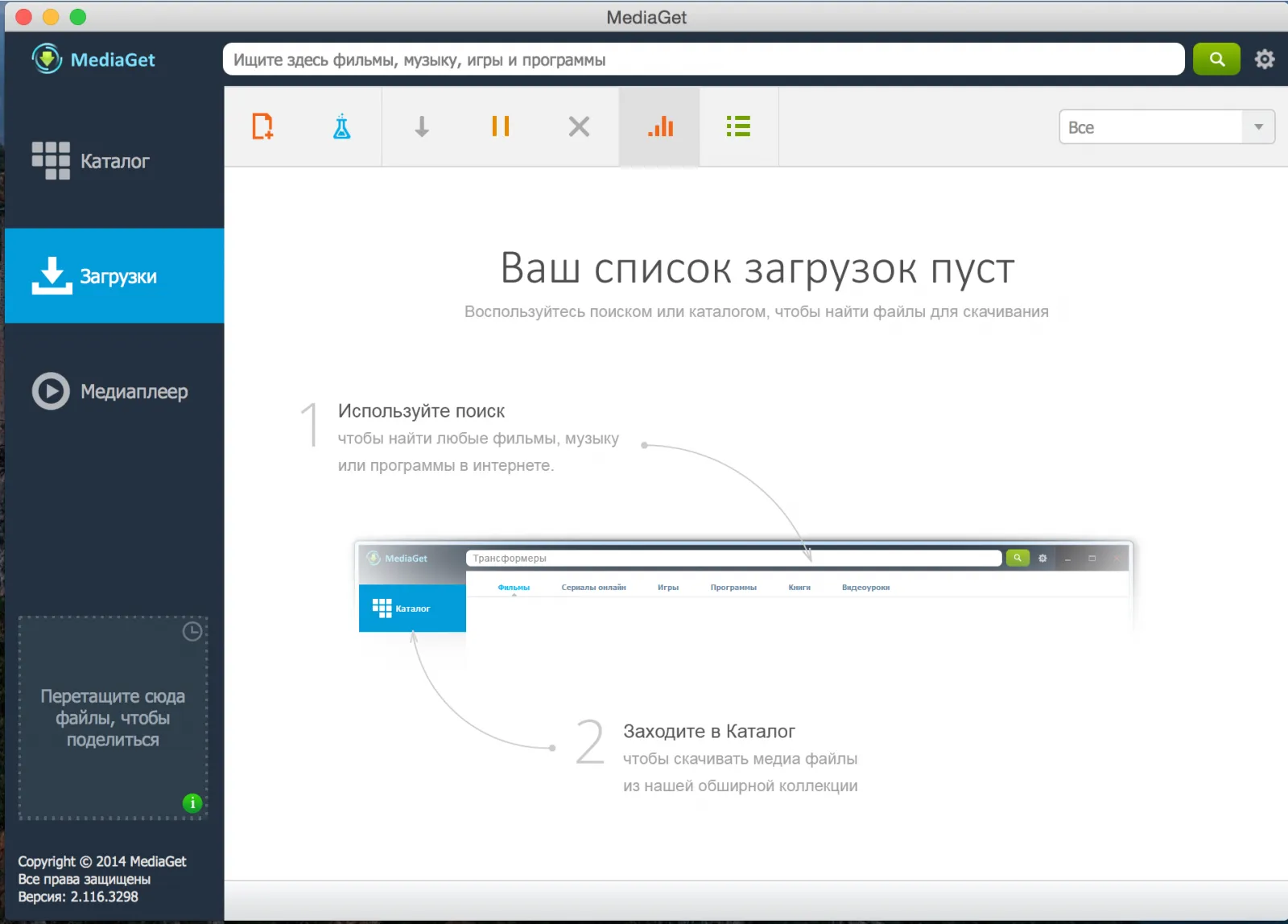This screenshot has width=1288, height=924.
Task: Expand the "Все" filter dropdown
Action: pyautogui.click(x=1151, y=127)
